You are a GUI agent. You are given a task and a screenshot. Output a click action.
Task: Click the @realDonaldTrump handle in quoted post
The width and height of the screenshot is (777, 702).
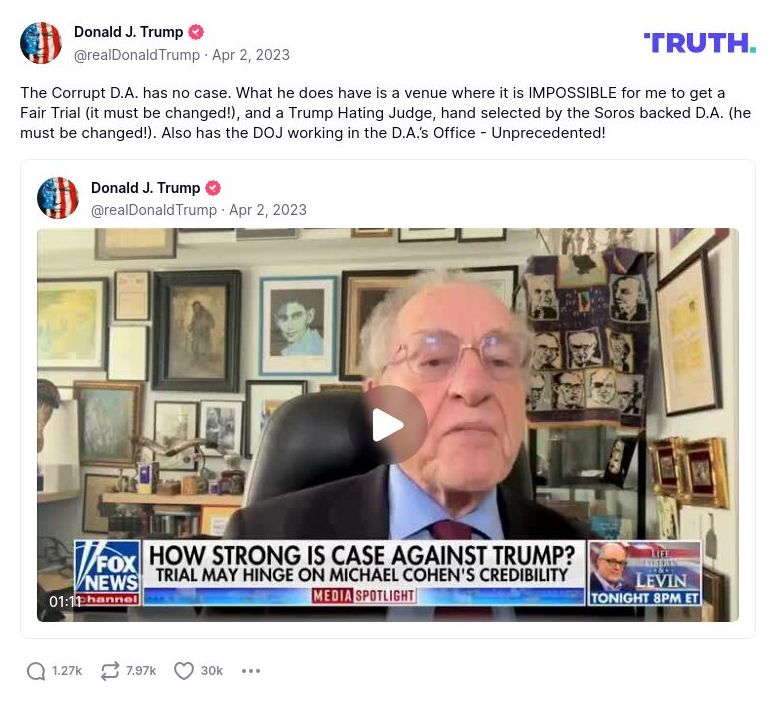pos(154,210)
